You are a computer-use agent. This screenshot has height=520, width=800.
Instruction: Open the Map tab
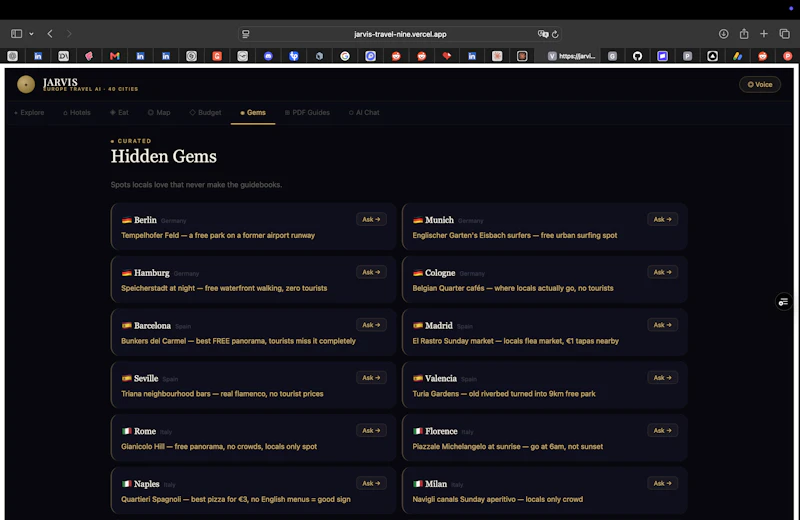click(x=159, y=112)
